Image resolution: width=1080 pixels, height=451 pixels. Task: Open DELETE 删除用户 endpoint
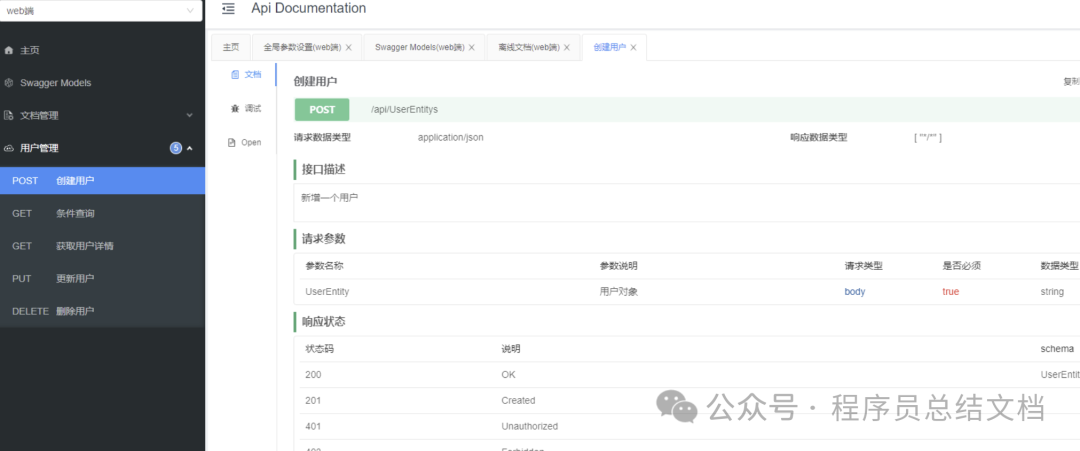pos(102,311)
